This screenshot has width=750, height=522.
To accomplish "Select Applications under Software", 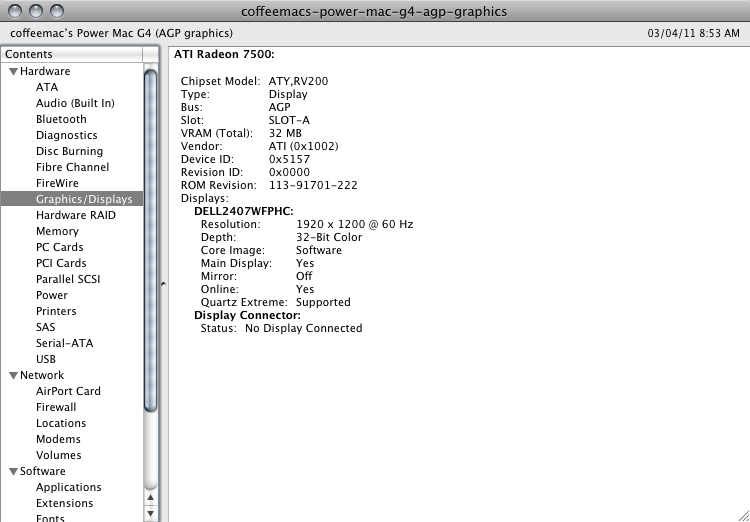I will pyautogui.click(x=68, y=487).
